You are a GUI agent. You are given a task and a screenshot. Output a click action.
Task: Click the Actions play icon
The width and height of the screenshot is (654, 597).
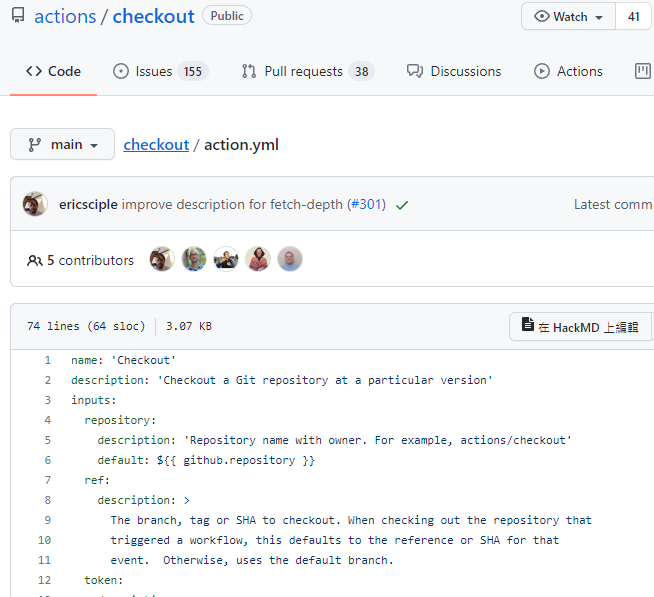[542, 71]
